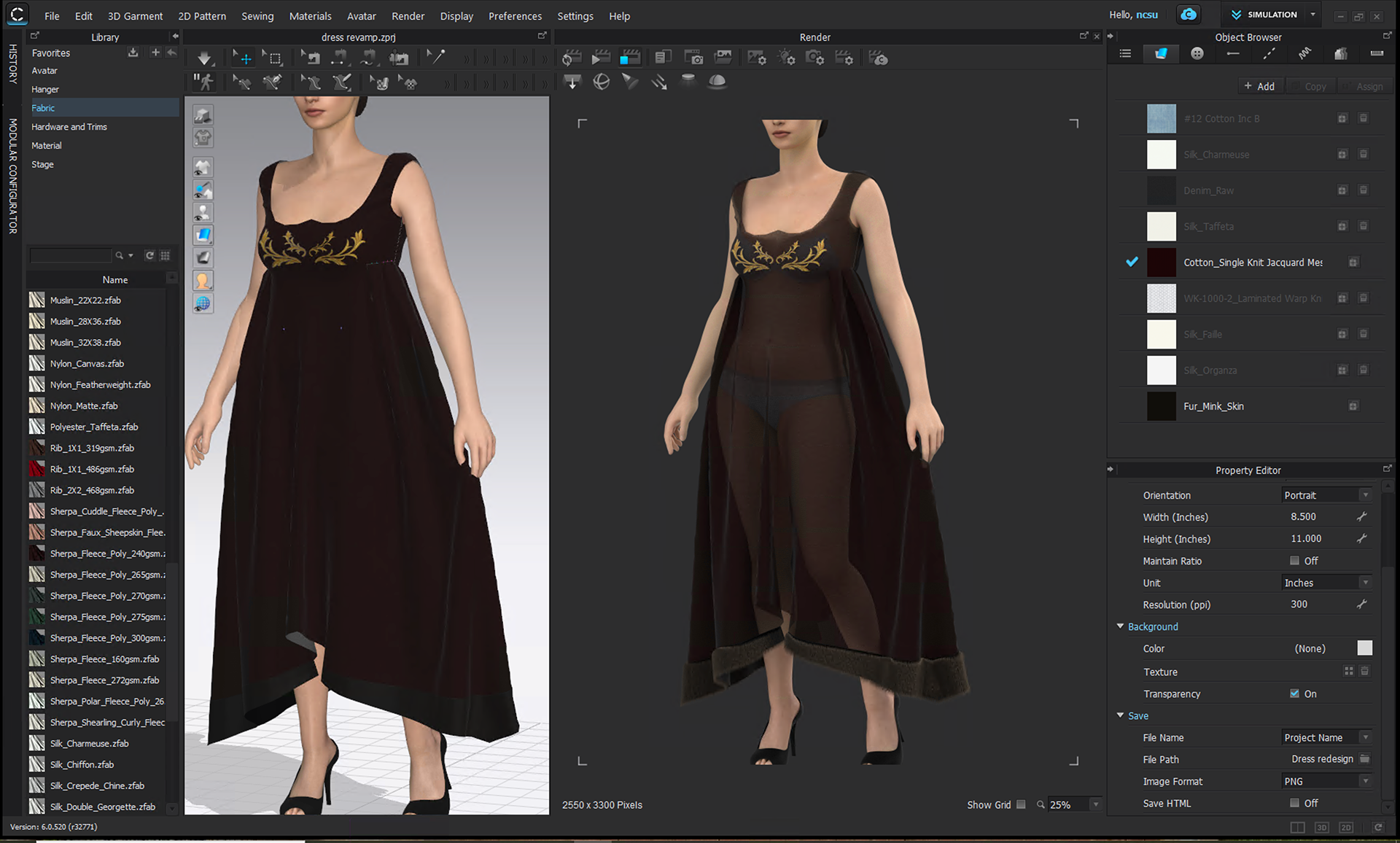This screenshot has height=843, width=1400.
Task: Click the pause avatar walking icon
Action: [x=204, y=82]
